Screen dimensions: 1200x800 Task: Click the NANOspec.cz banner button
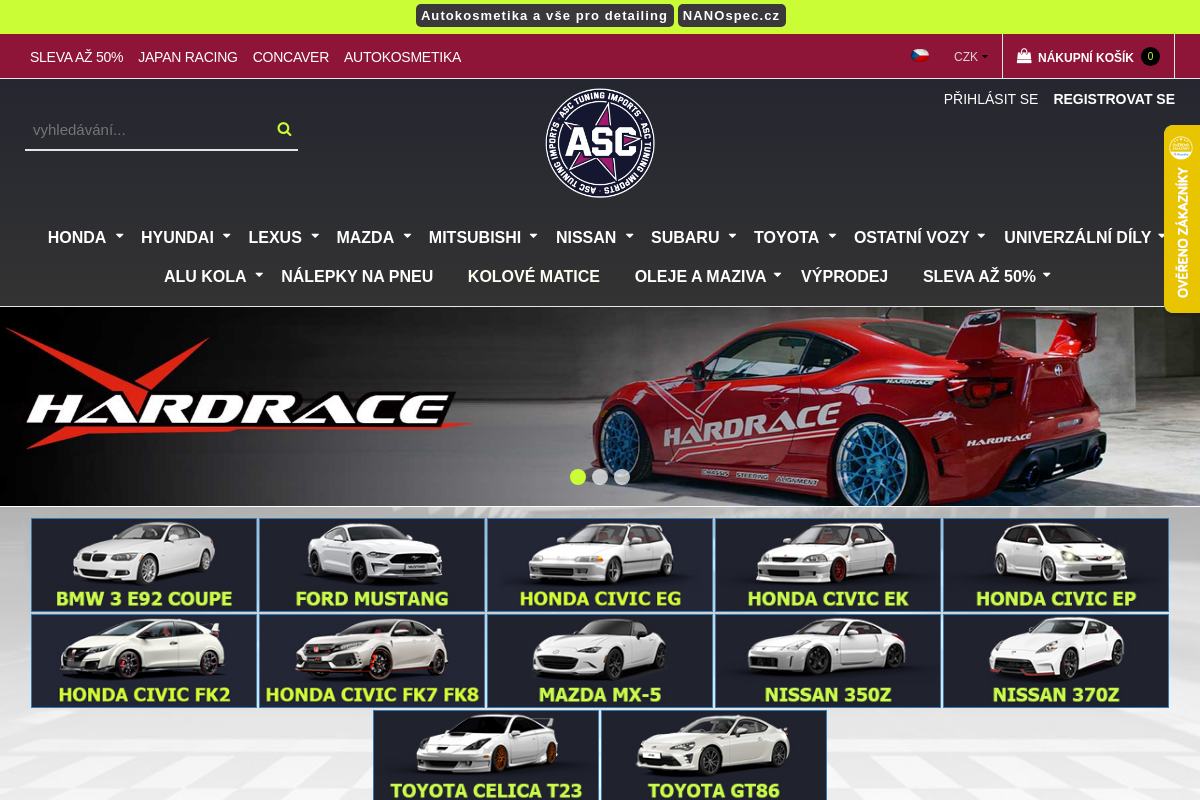731,15
